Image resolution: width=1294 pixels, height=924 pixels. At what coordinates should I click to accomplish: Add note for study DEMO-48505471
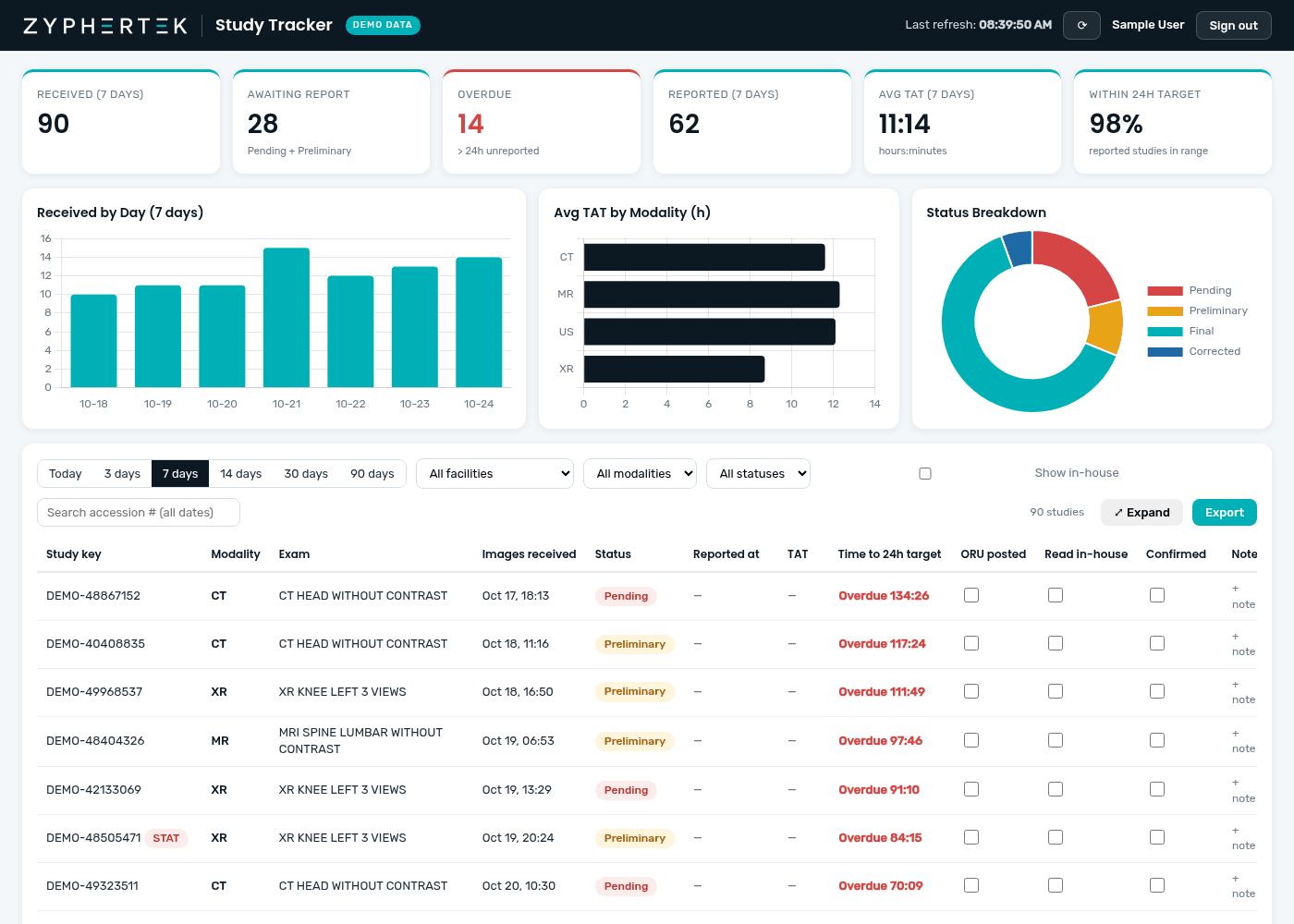pos(1243,838)
